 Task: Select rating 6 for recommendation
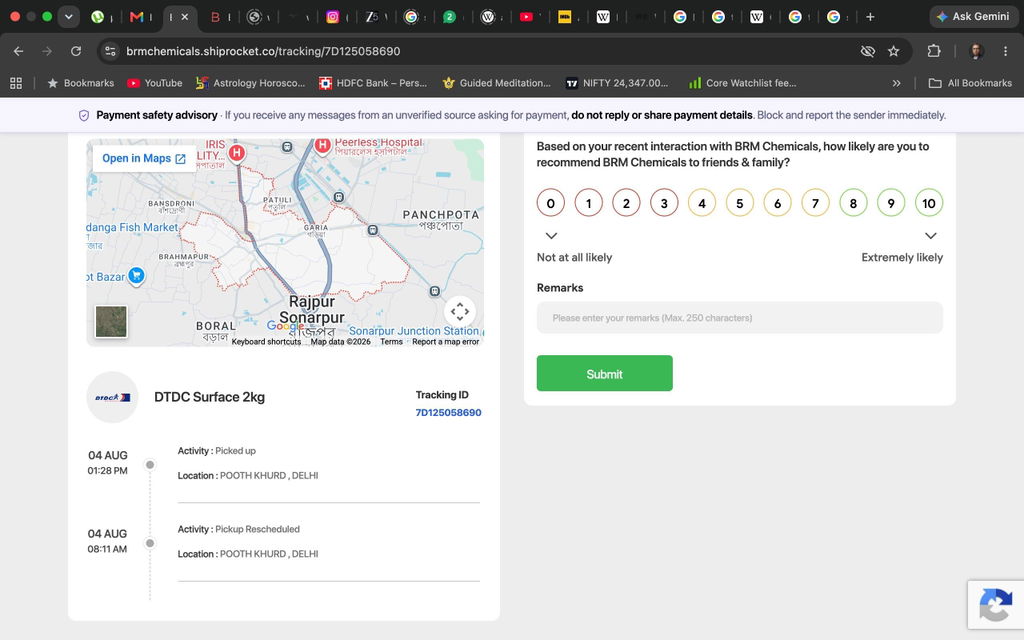(x=777, y=203)
